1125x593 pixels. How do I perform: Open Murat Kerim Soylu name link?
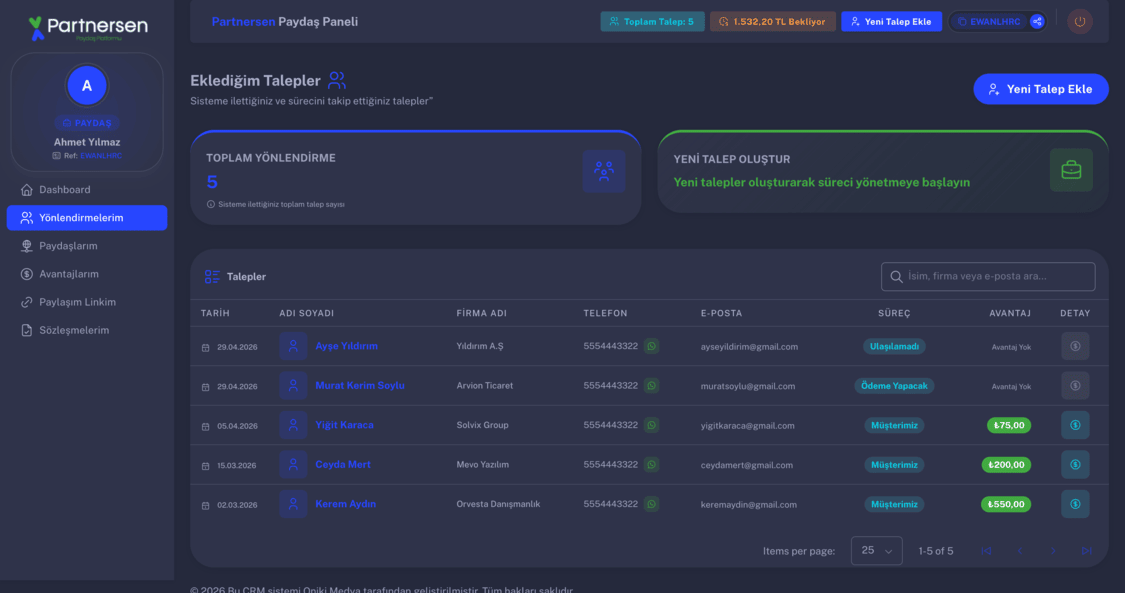tap(360, 385)
